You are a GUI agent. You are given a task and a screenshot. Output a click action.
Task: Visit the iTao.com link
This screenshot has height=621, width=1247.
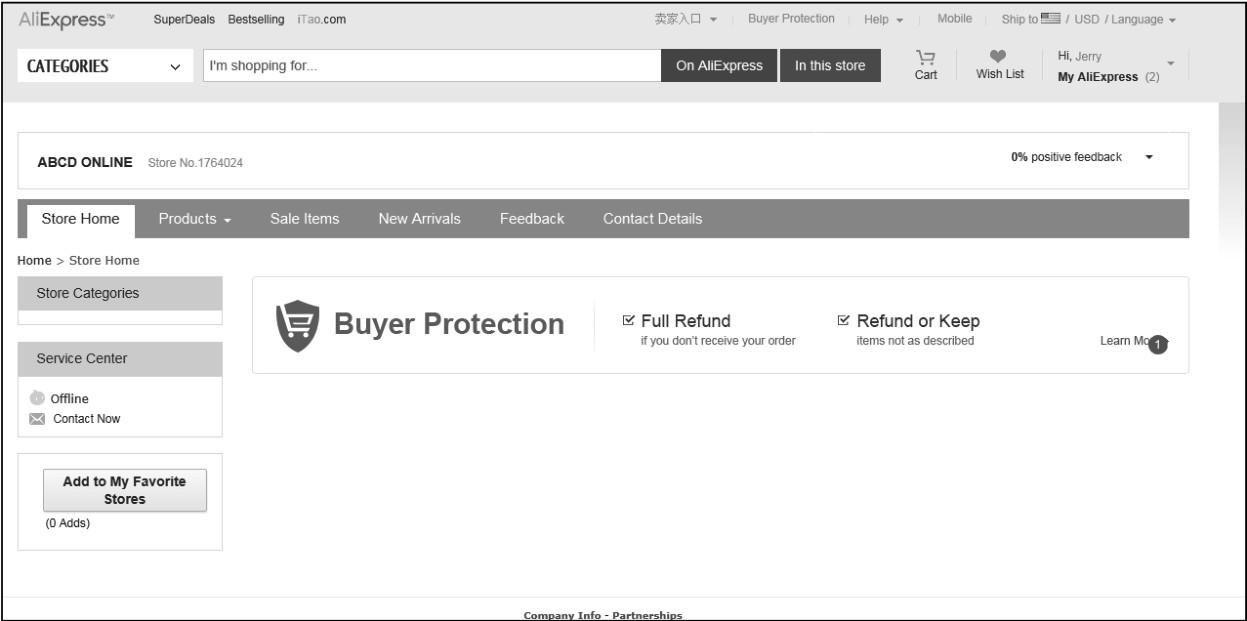point(322,21)
